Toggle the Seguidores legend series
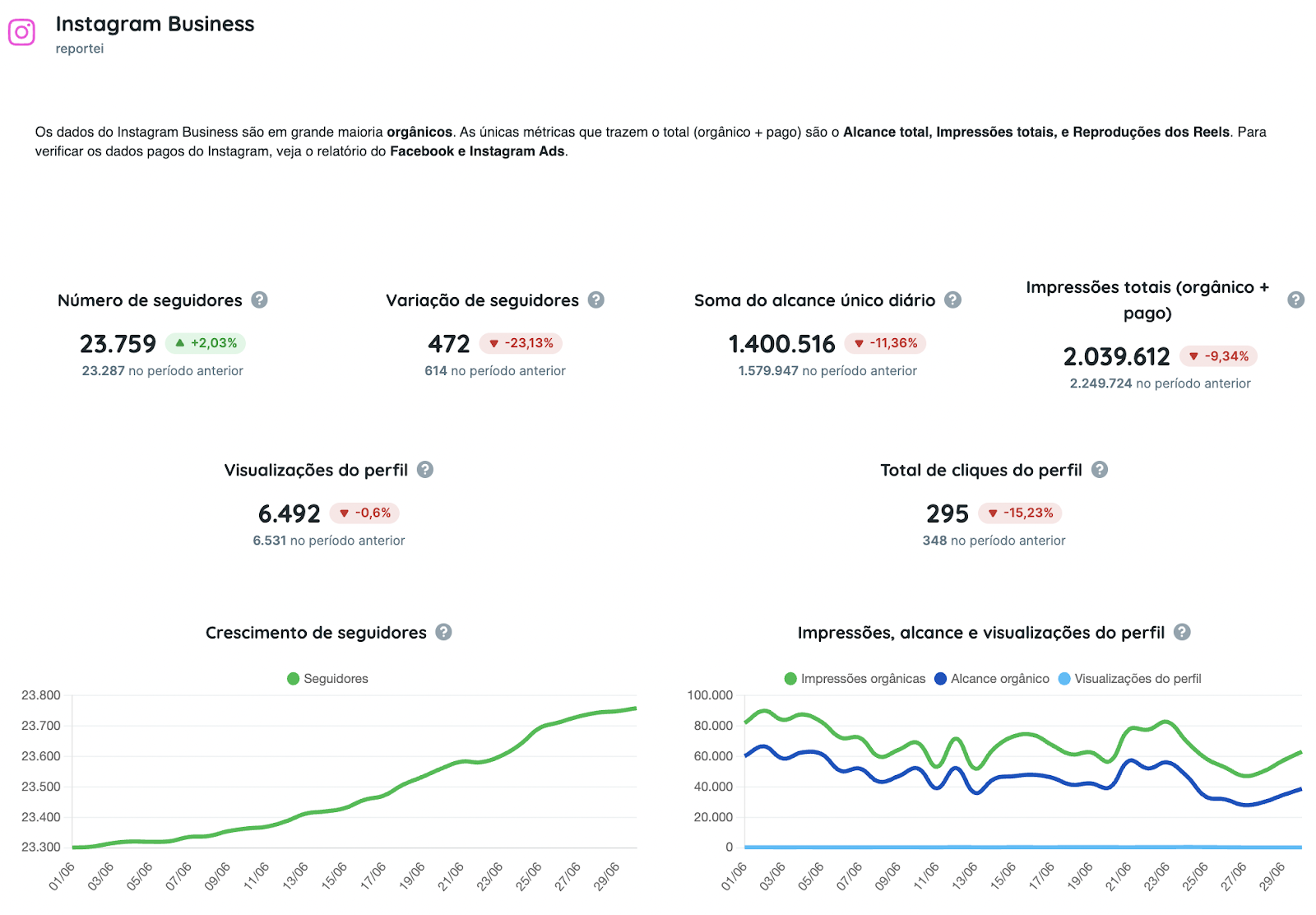1316x915 pixels. pyautogui.click(x=327, y=679)
